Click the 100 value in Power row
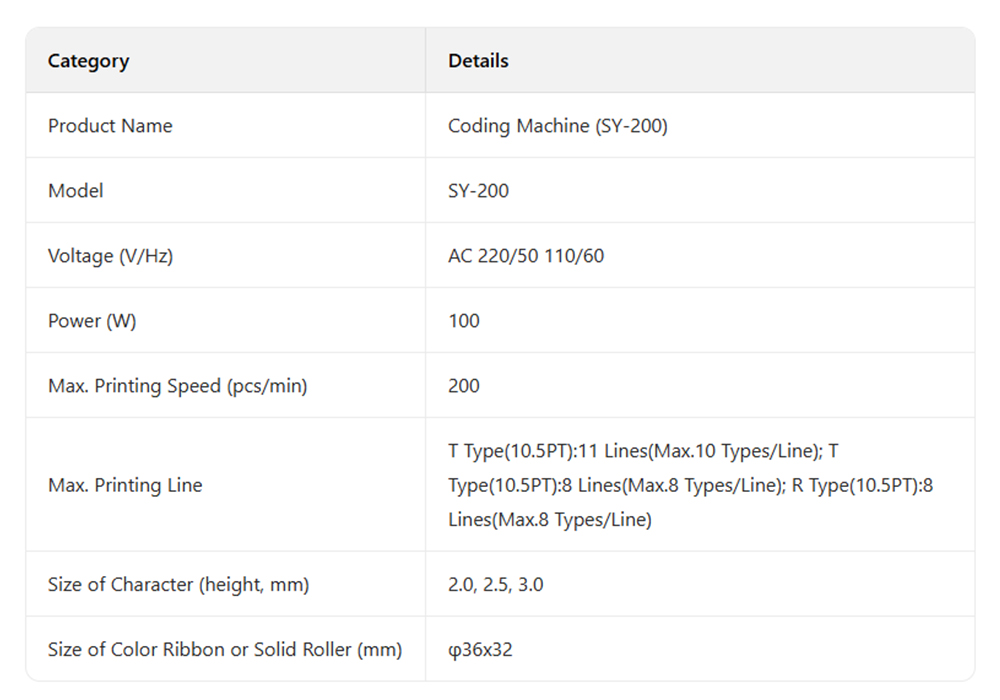Viewport: 1000px width, 700px height. click(464, 321)
